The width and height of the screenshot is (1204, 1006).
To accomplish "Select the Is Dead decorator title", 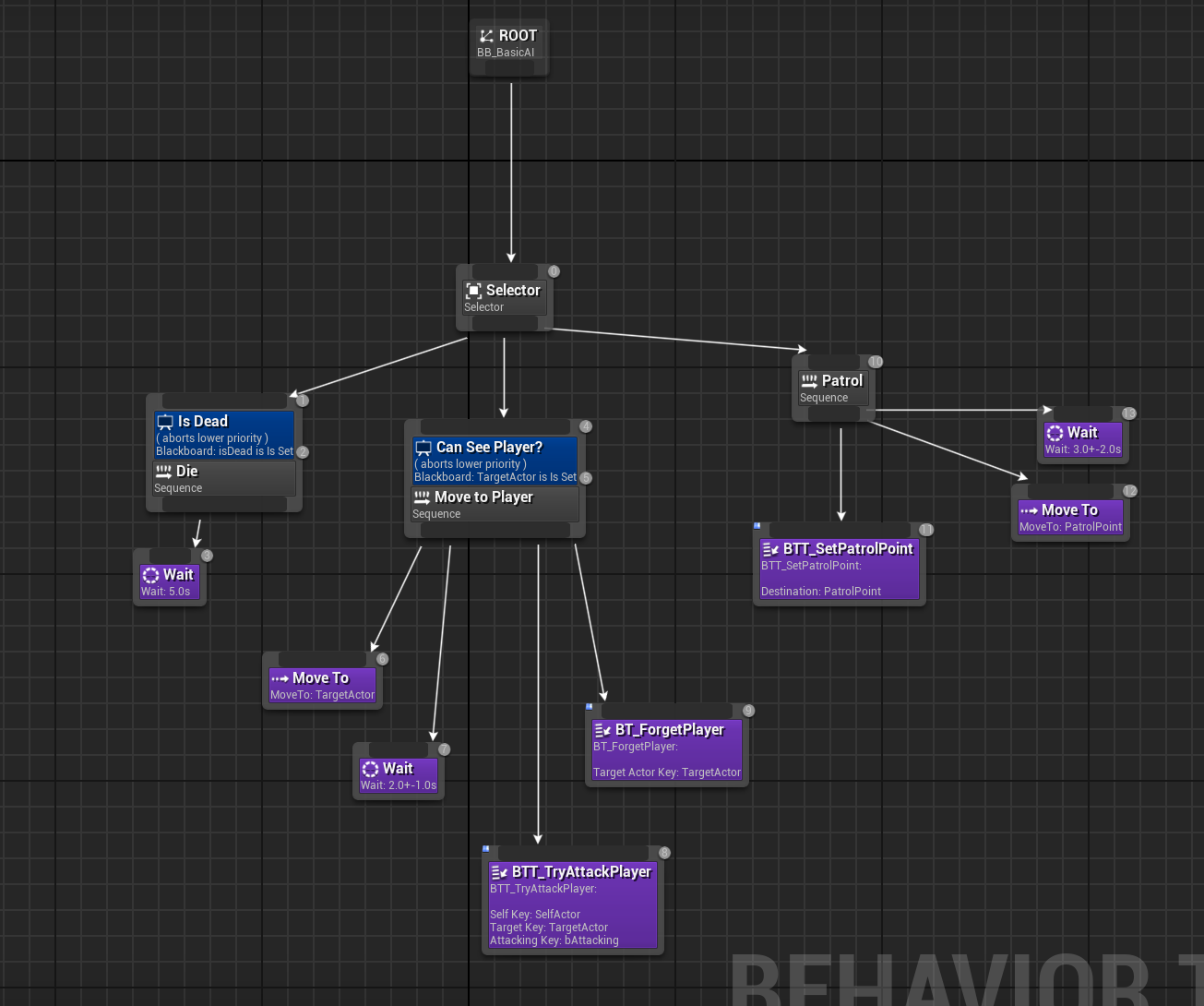I will tap(203, 422).
